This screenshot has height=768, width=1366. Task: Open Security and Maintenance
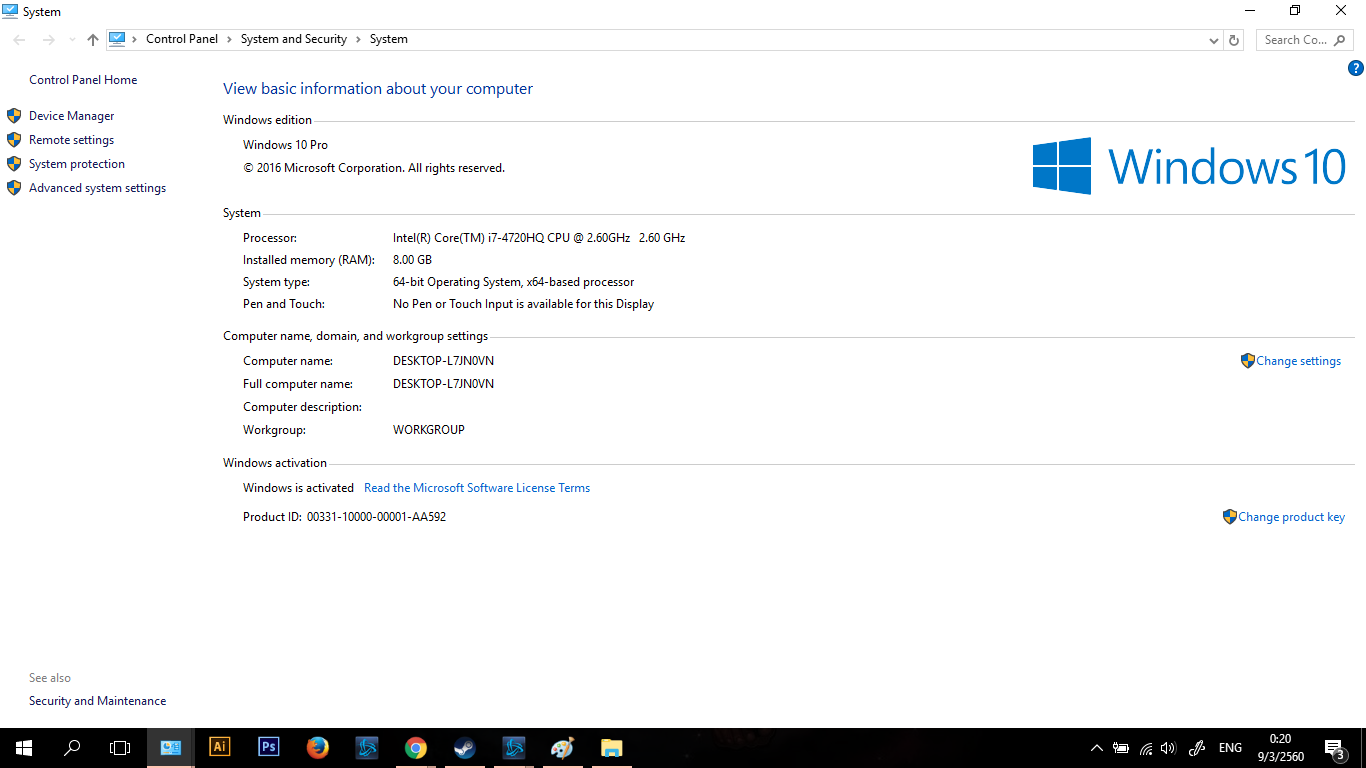coord(98,701)
